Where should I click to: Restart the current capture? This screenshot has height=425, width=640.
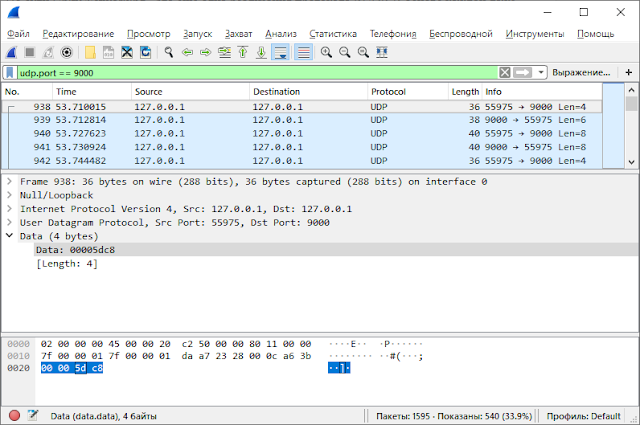48,52
